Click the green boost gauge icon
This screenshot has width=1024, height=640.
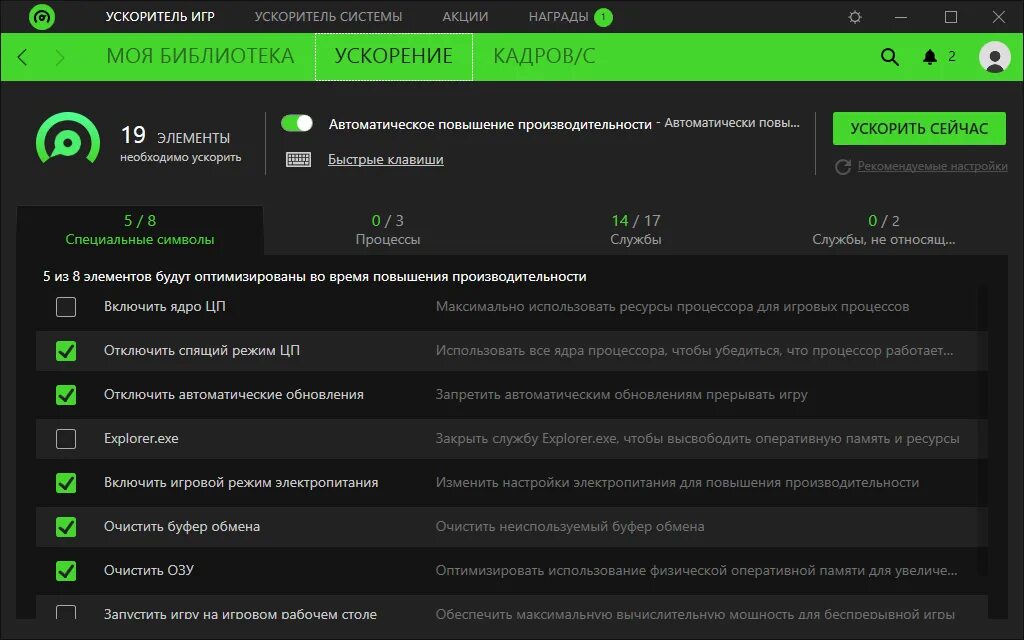point(68,138)
